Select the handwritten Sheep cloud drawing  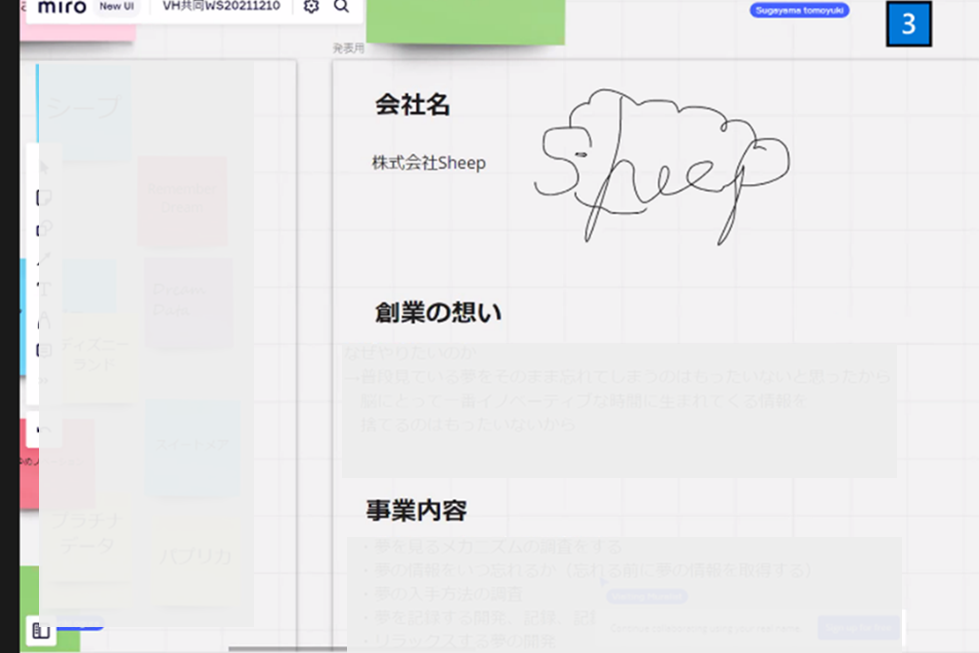(x=660, y=165)
